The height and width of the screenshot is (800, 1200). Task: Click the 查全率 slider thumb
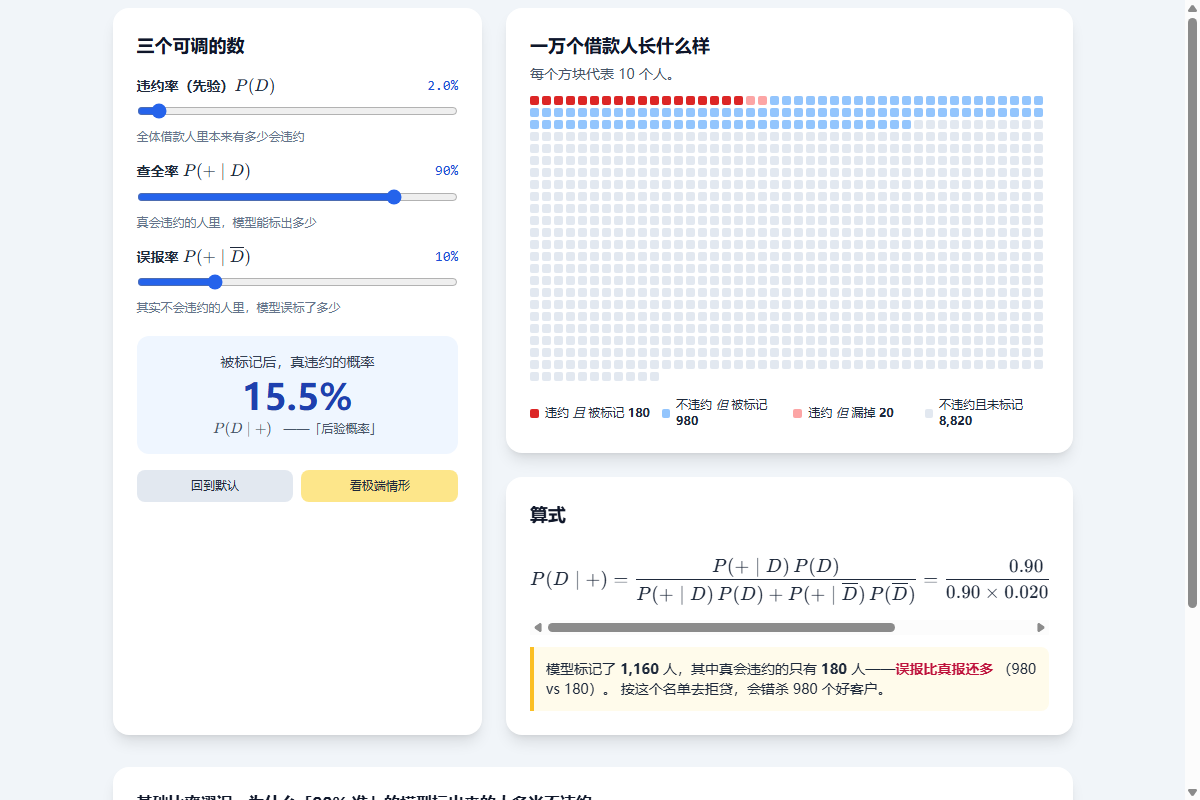pos(394,197)
